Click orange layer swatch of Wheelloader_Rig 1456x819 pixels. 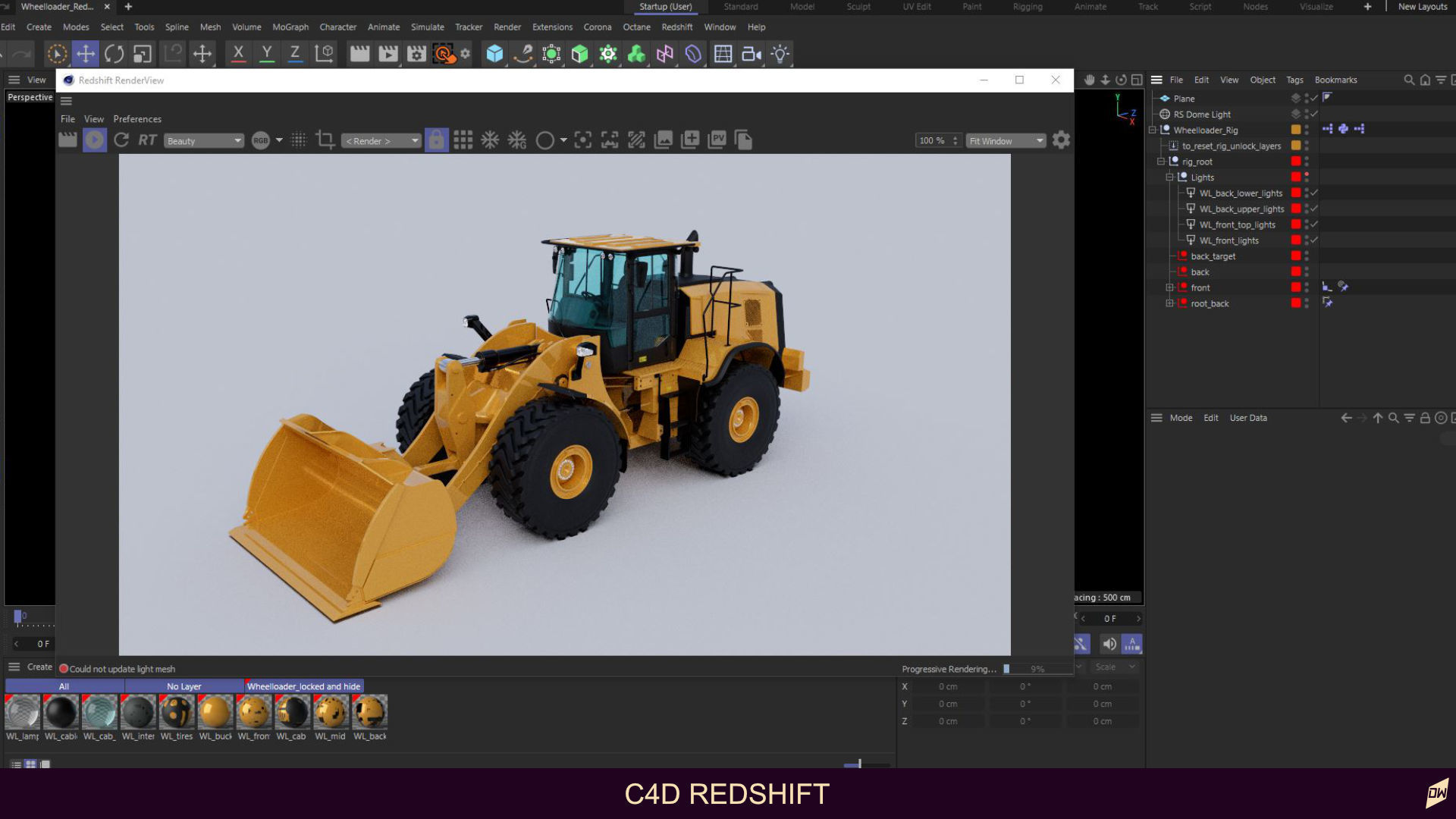pos(1296,130)
